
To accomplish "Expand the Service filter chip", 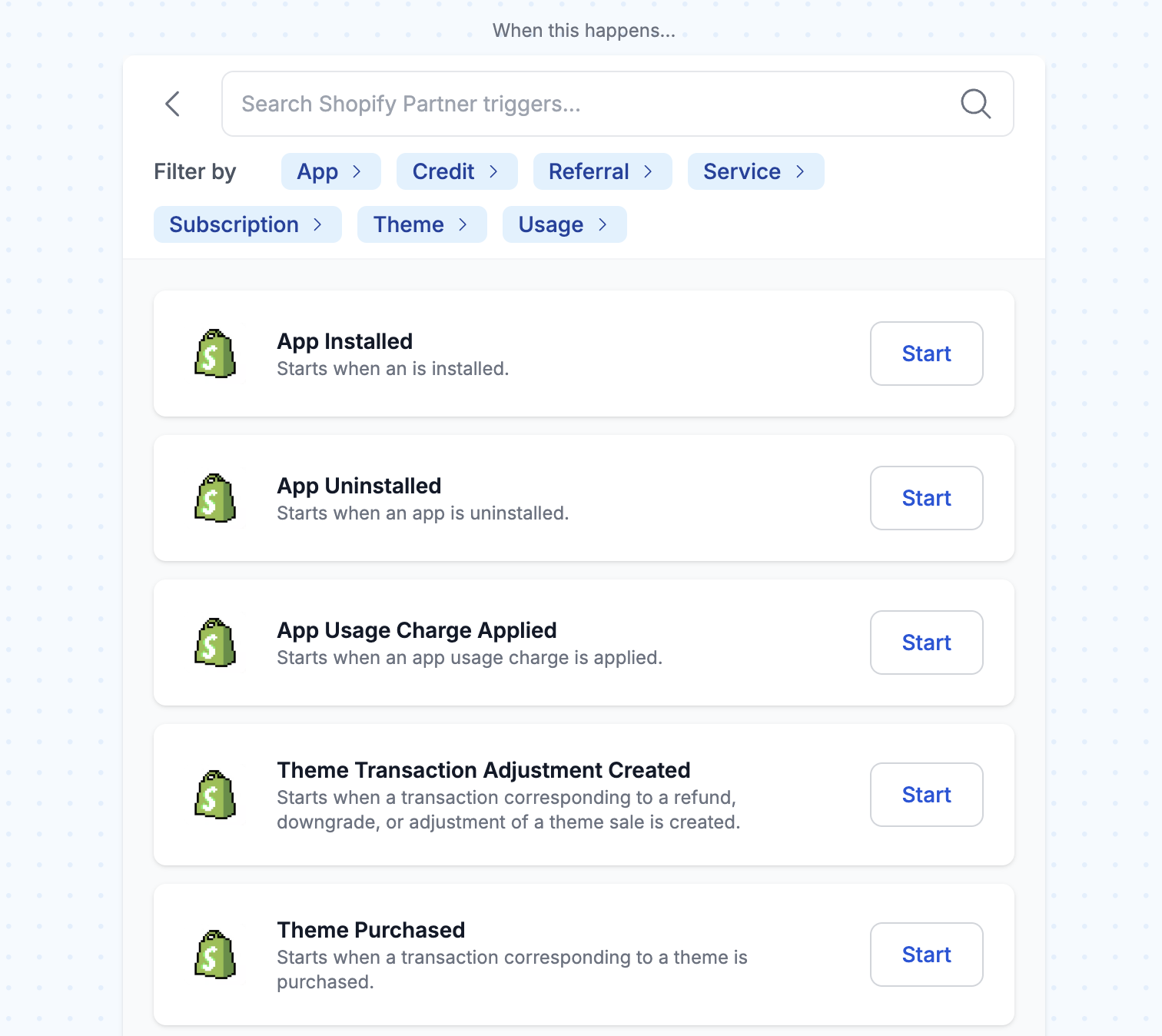I will [x=756, y=171].
